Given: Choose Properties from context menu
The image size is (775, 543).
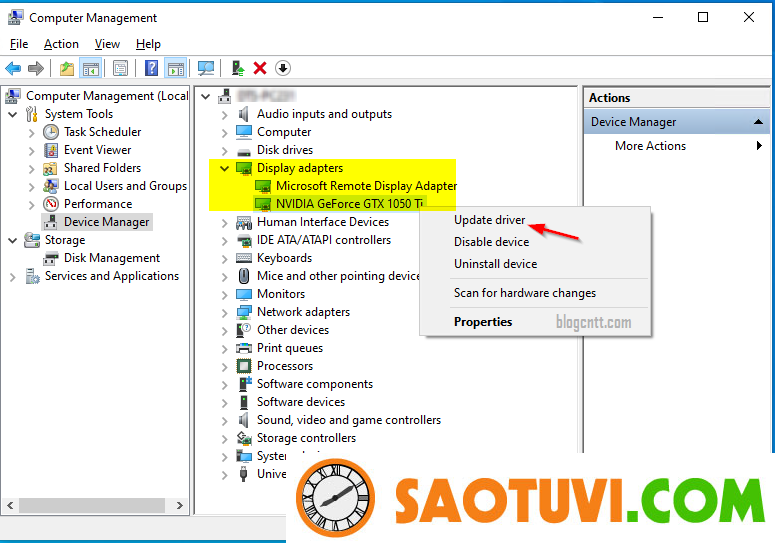Looking at the screenshot, I should [x=483, y=322].
